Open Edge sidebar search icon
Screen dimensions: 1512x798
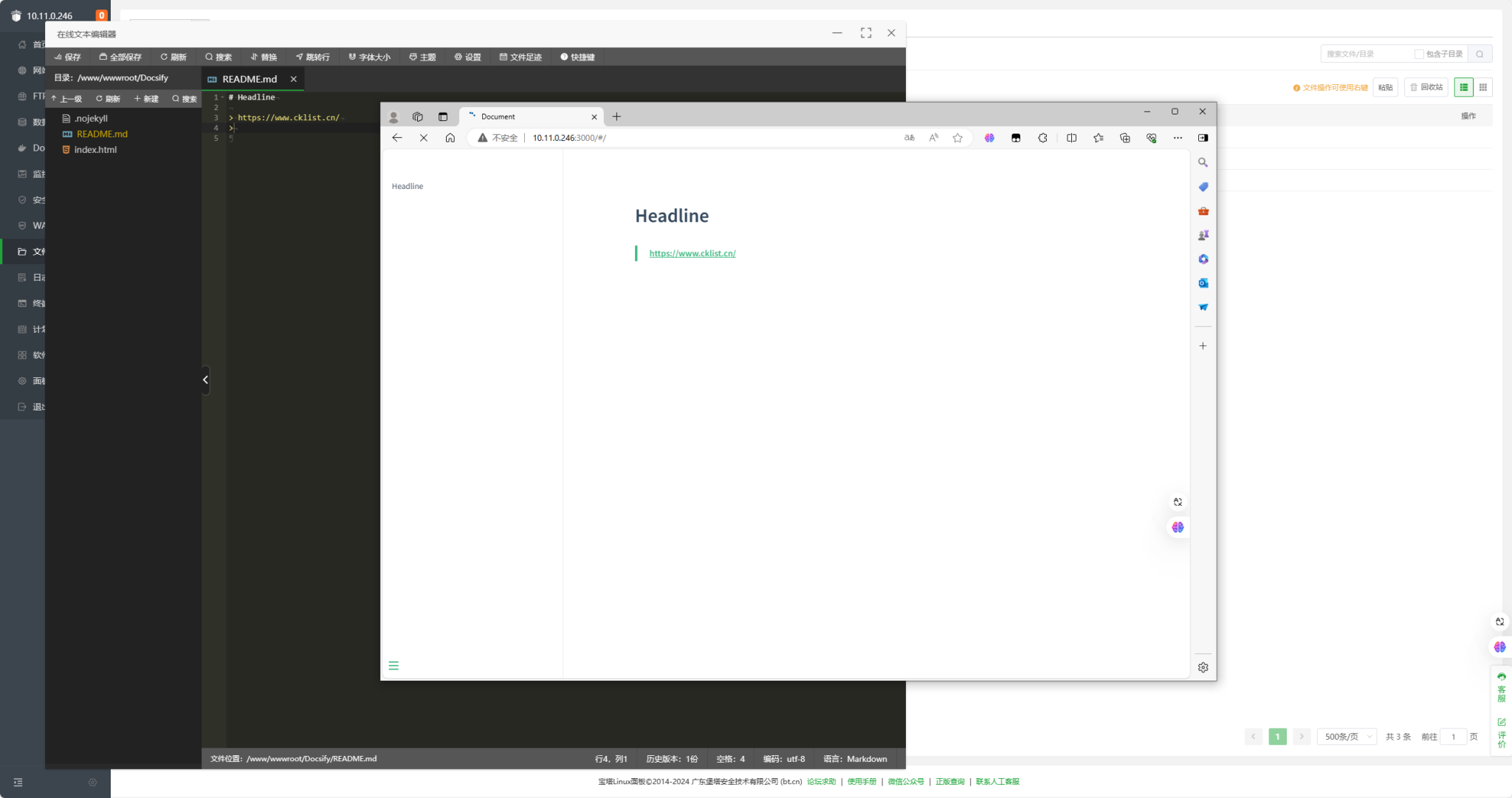click(x=1203, y=162)
